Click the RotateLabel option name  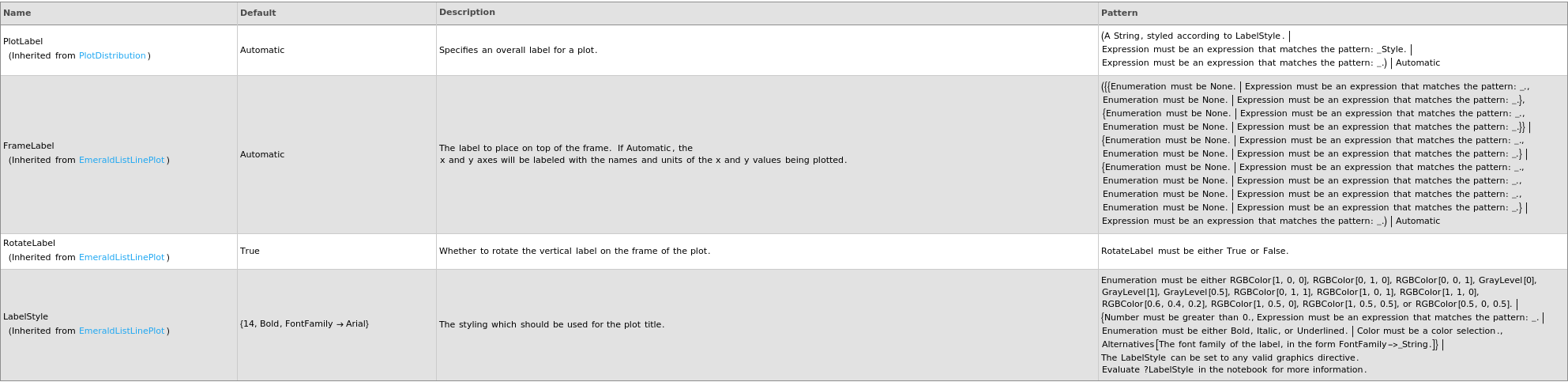(29, 244)
